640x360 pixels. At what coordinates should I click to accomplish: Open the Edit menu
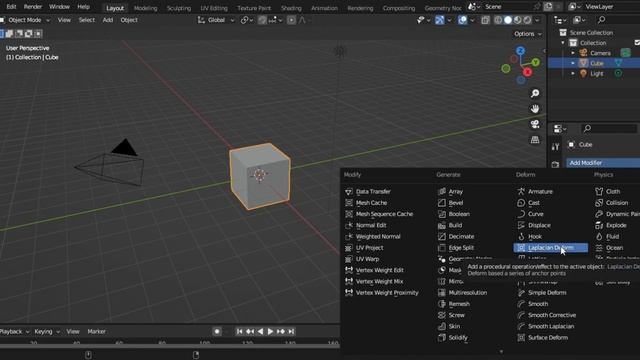(x=11, y=7)
